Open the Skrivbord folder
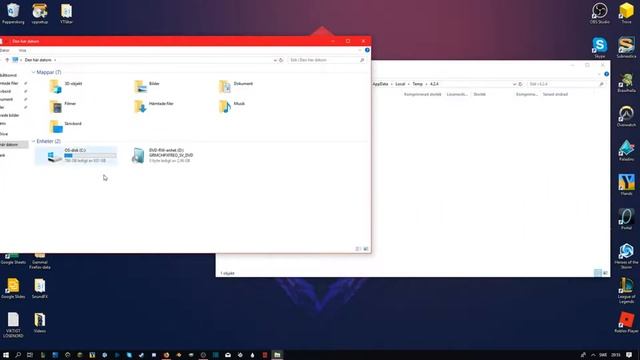 [65, 126]
